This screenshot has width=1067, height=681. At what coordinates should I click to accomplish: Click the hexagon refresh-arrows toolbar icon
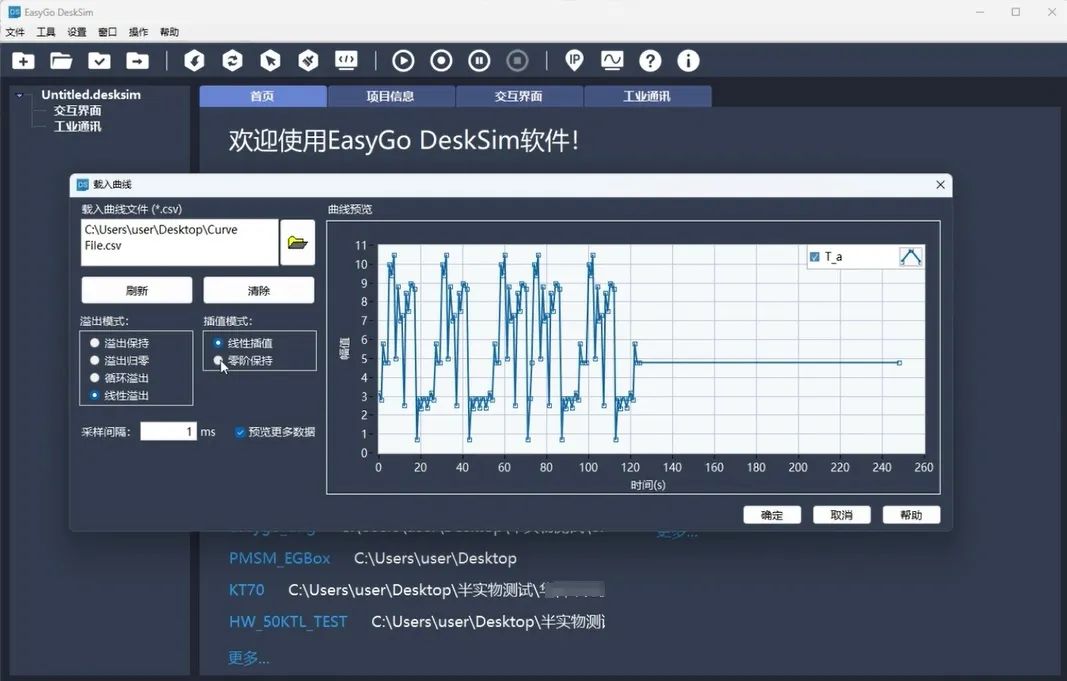[233, 61]
